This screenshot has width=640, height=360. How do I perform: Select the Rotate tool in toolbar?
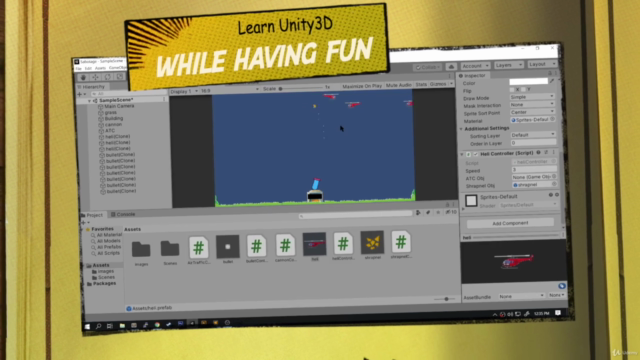[x=107, y=77]
